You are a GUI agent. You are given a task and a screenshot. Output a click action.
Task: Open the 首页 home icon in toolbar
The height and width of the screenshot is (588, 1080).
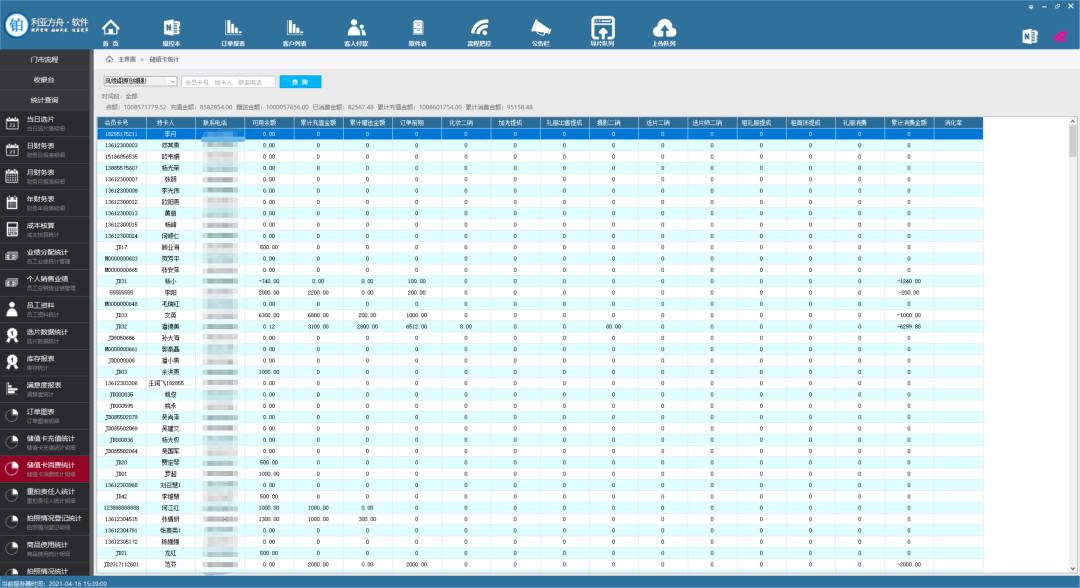111,32
